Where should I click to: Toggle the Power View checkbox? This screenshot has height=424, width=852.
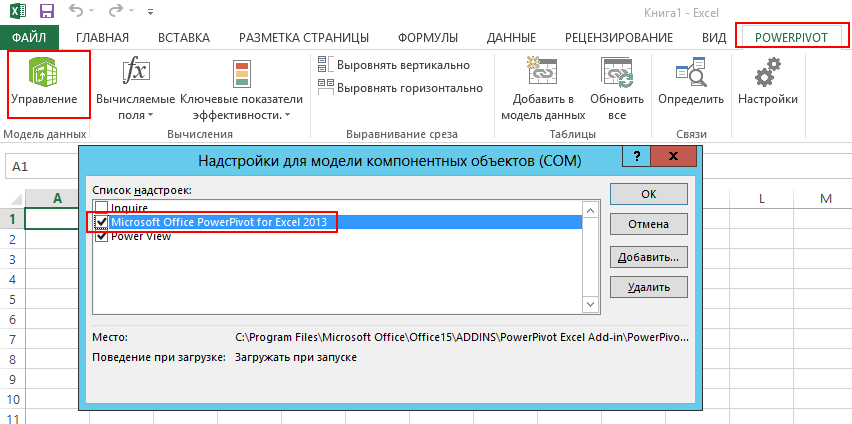[x=101, y=236]
